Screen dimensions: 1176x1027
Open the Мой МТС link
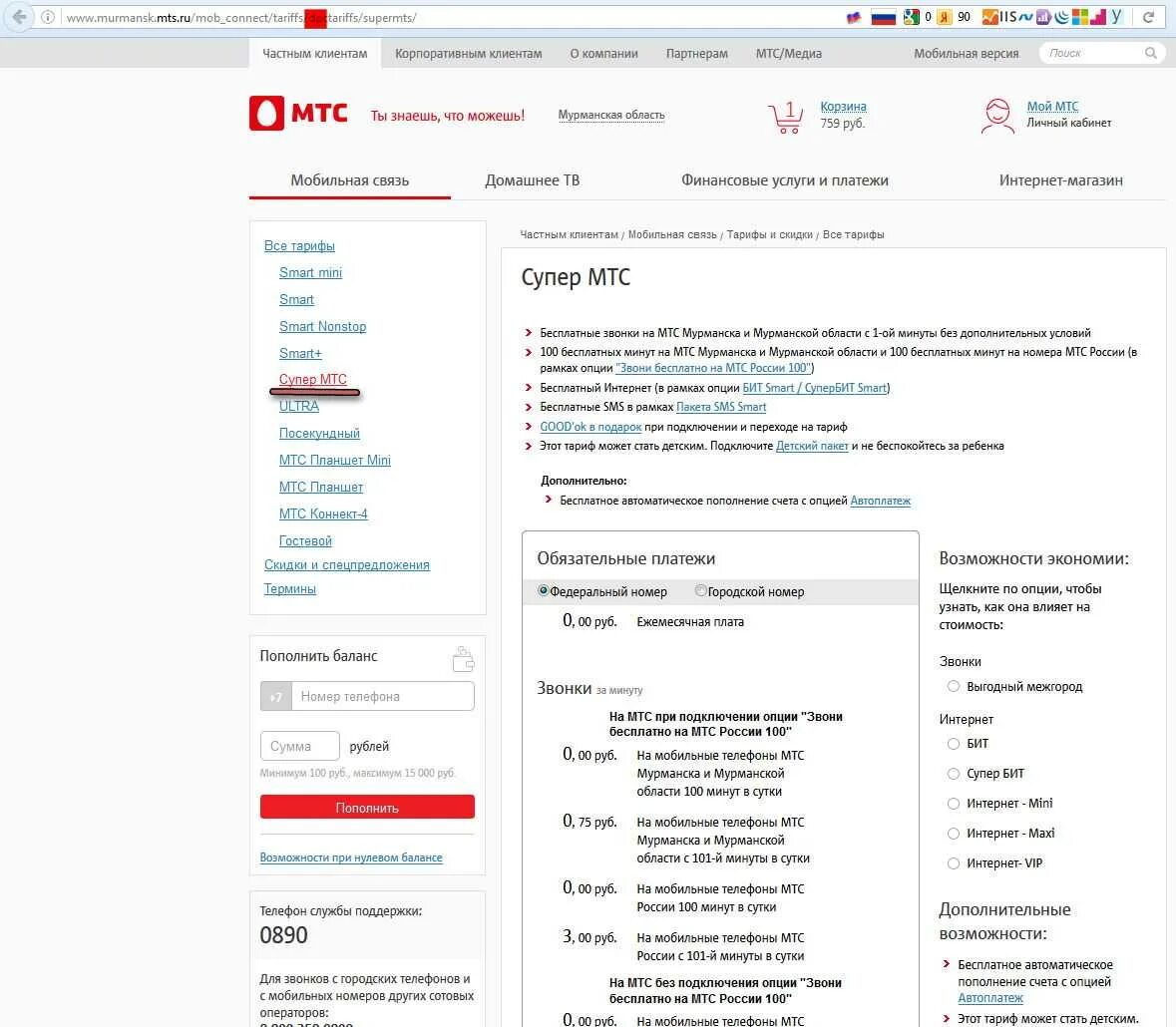1052,107
